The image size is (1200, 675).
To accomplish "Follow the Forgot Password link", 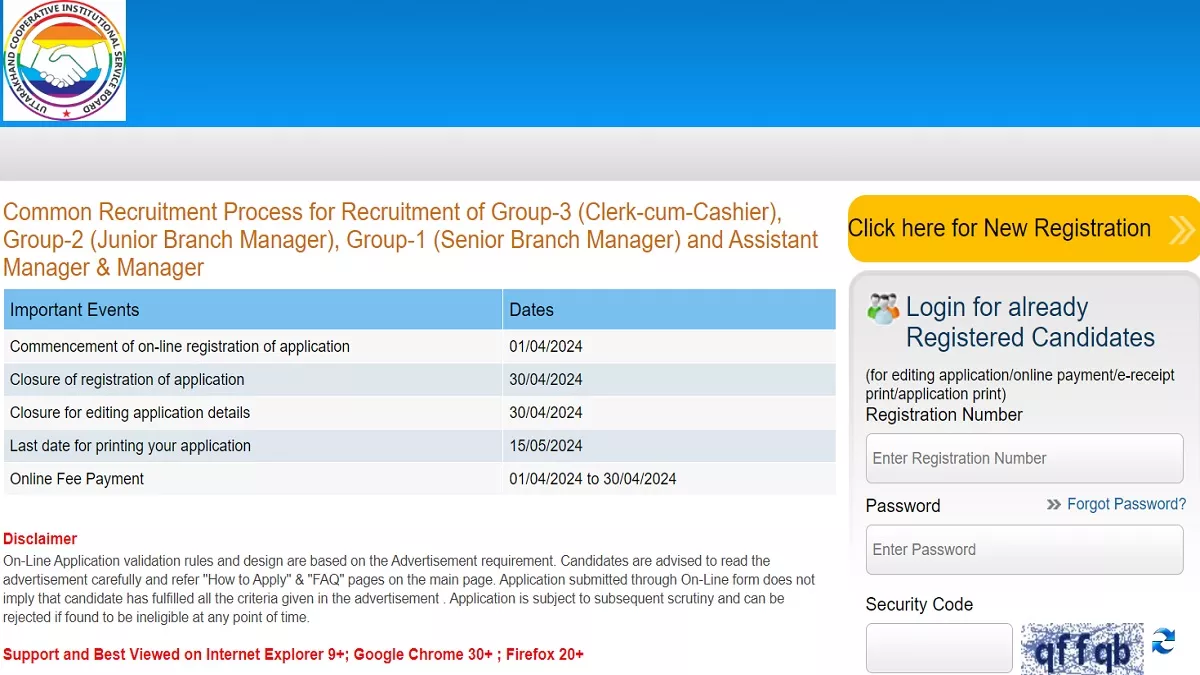I will point(1126,504).
